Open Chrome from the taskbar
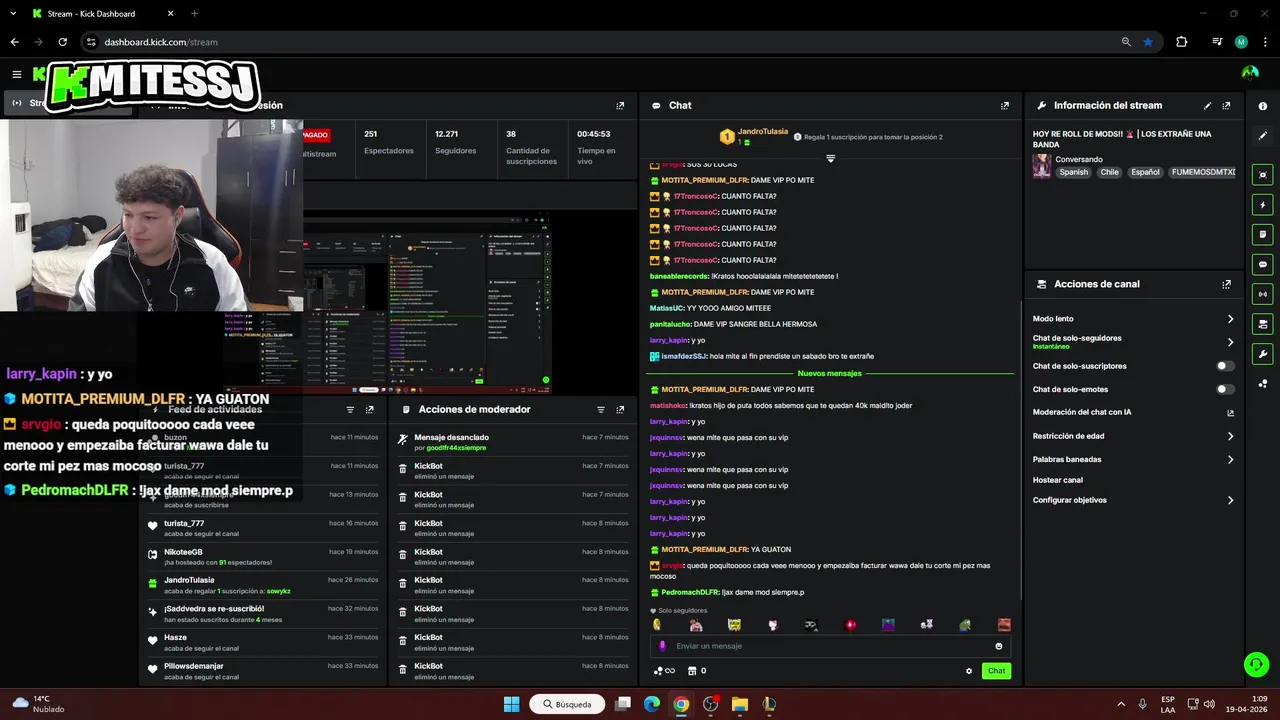This screenshot has height=720, width=1280. point(681,704)
